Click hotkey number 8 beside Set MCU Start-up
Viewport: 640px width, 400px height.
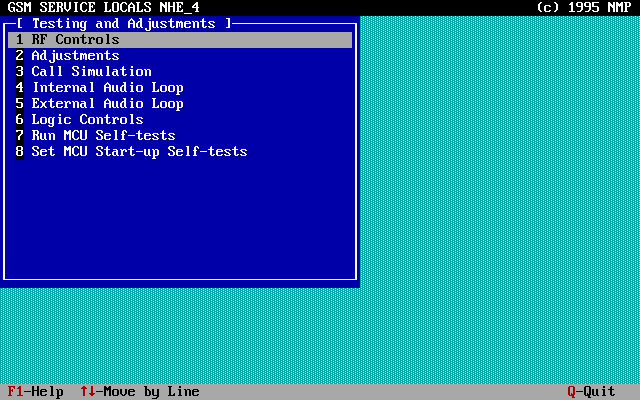[x=19, y=152]
